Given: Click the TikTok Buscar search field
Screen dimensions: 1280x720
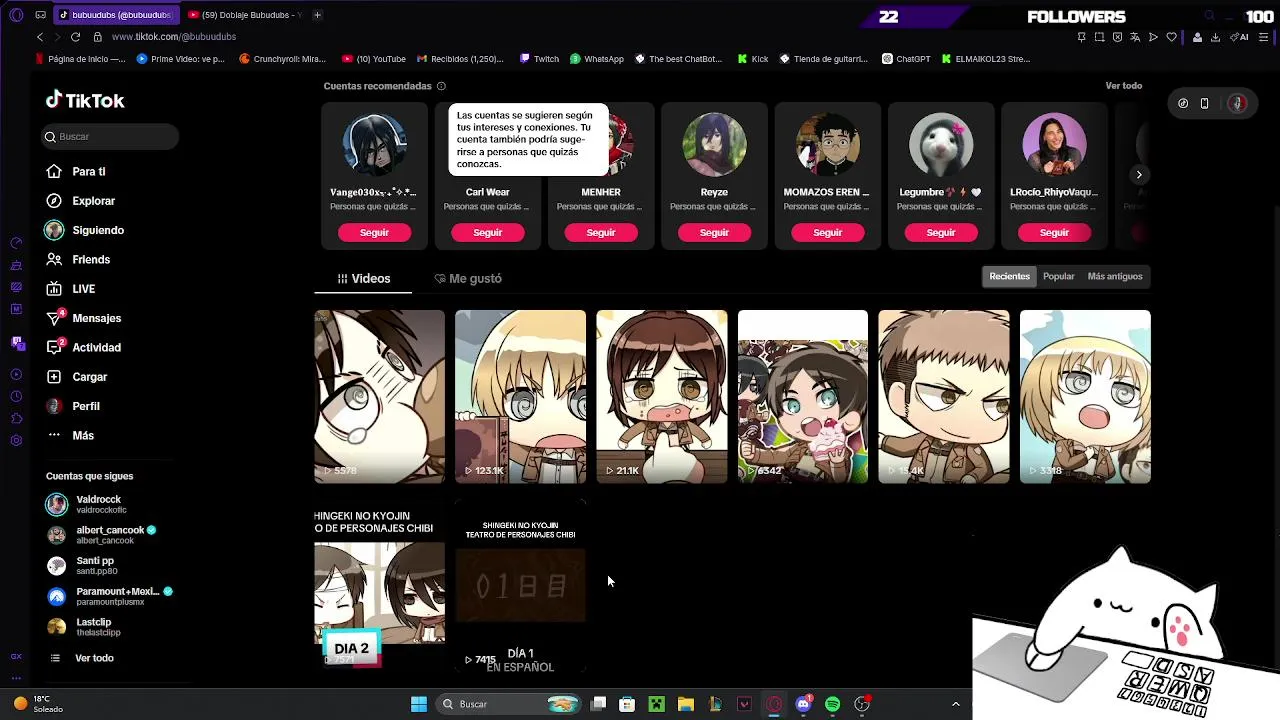Looking at the screenshot, I should 110,137.
